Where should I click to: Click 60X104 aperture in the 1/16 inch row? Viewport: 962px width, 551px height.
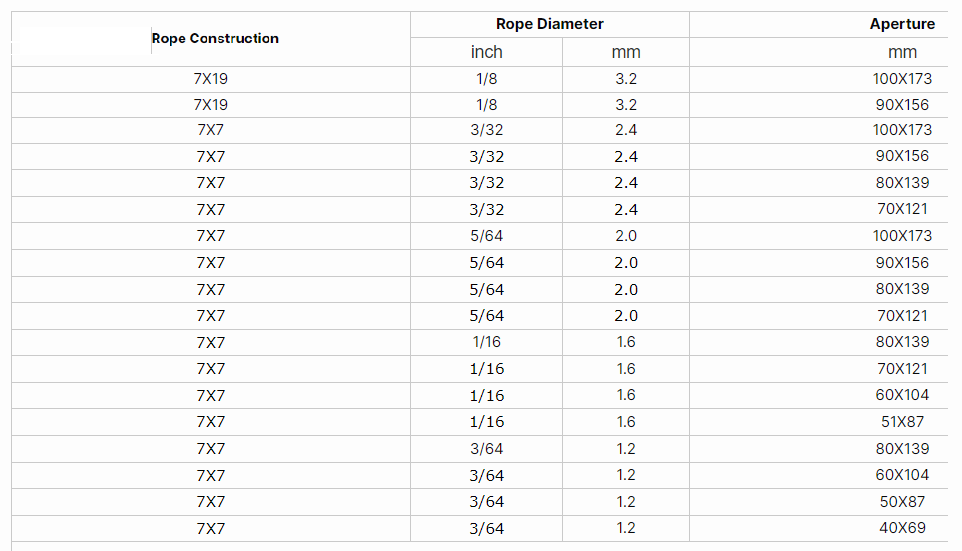point(902,395)
